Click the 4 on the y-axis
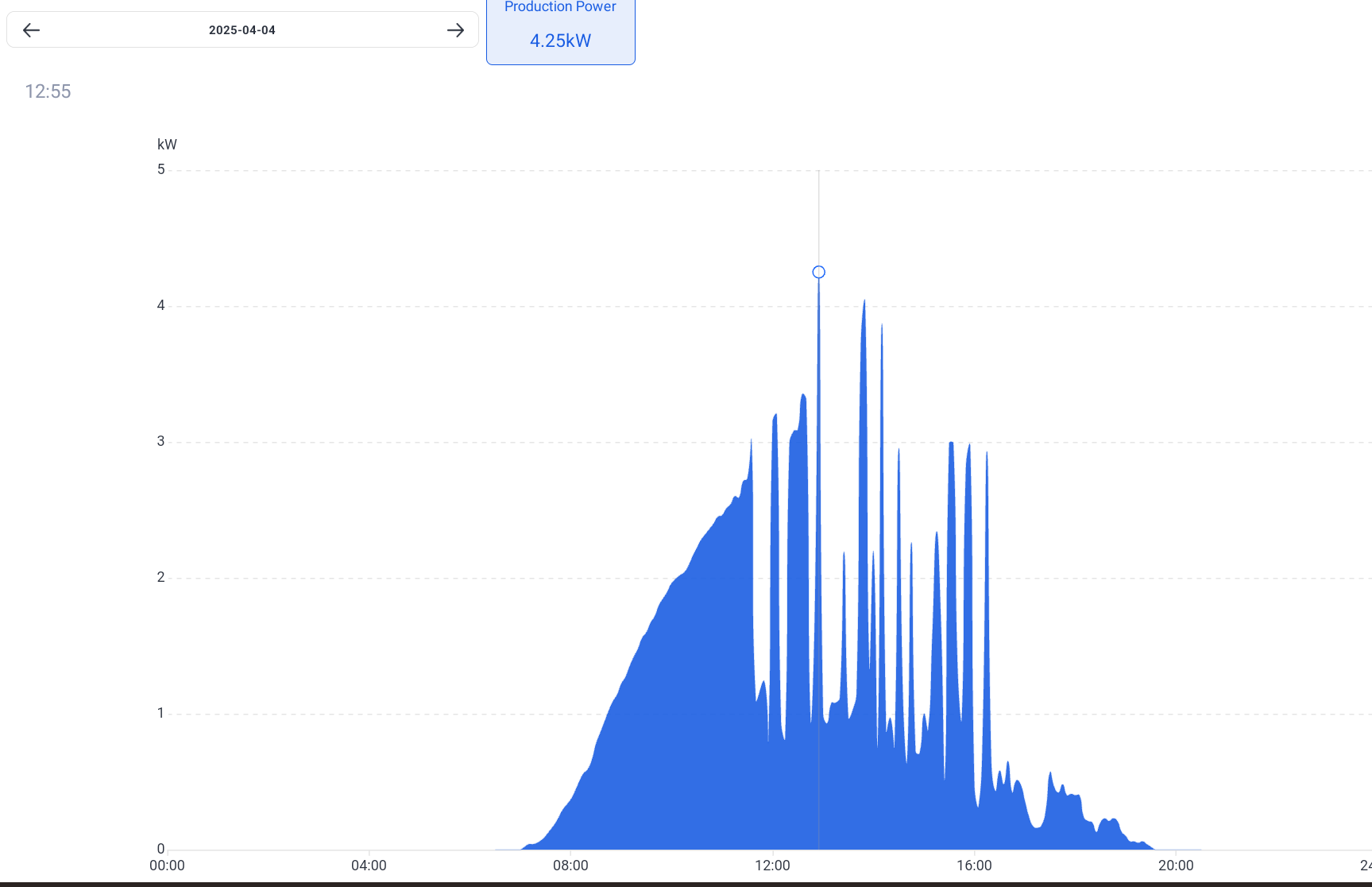Viewport: 1372px width, 887px height. pyautogui.click(x=161, y=305)
